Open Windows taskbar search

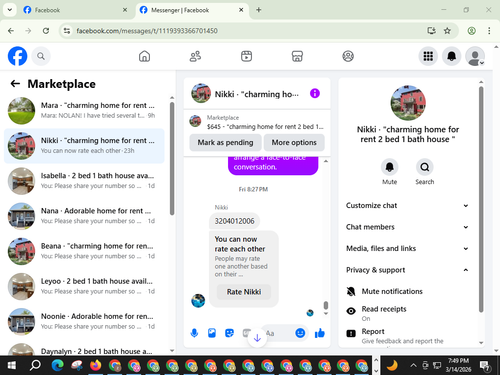pos(35,365)
